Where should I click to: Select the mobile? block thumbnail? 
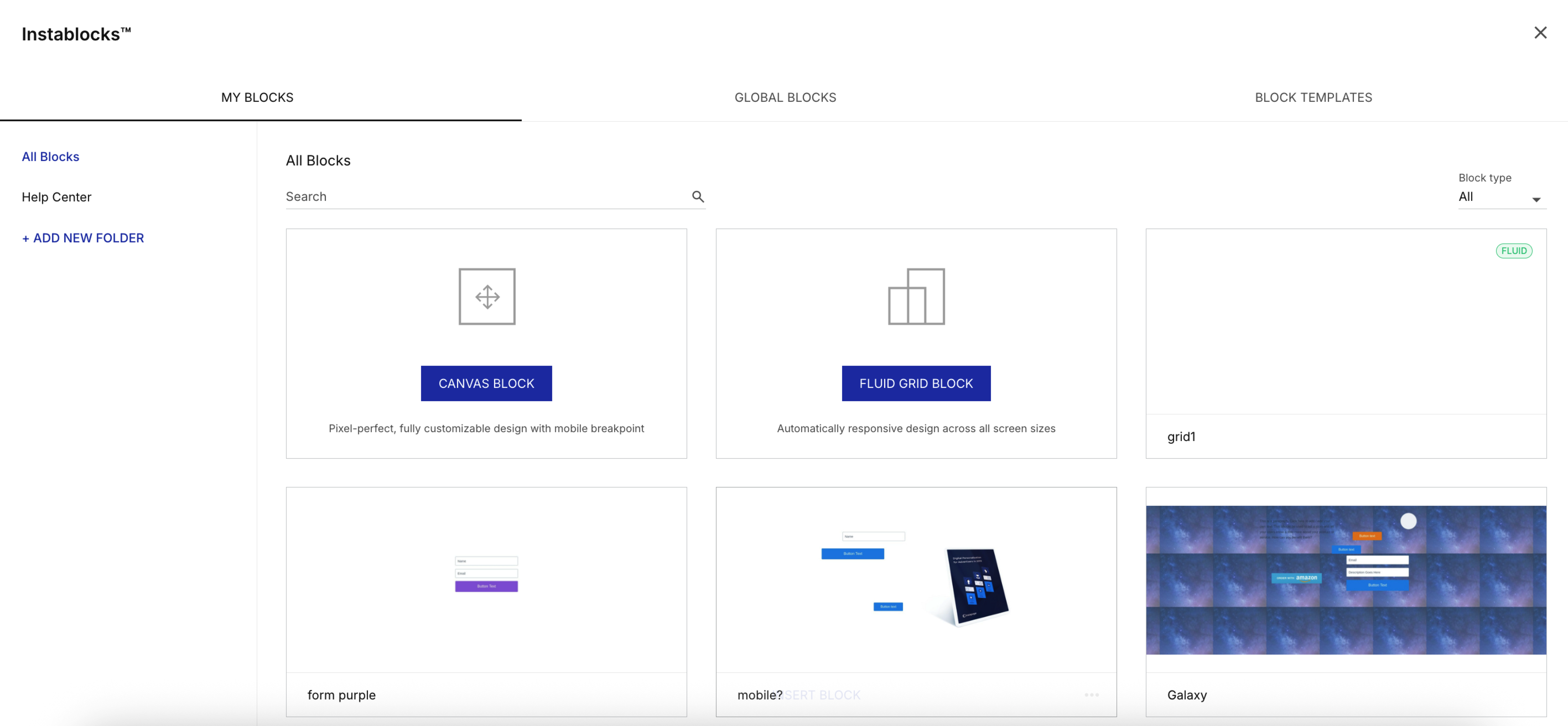[x=916, y=580]
